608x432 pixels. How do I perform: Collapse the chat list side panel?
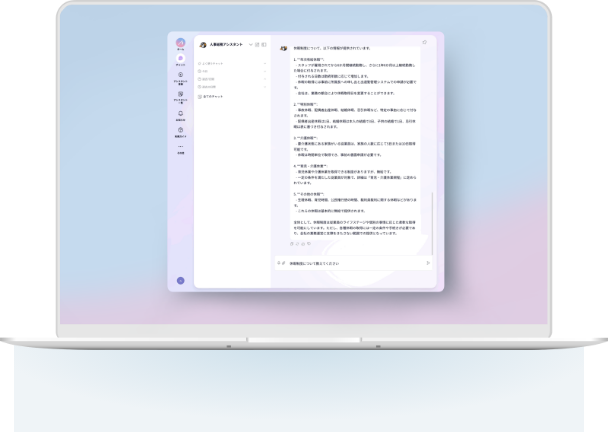pyautogui.click(x=264, y=45)
